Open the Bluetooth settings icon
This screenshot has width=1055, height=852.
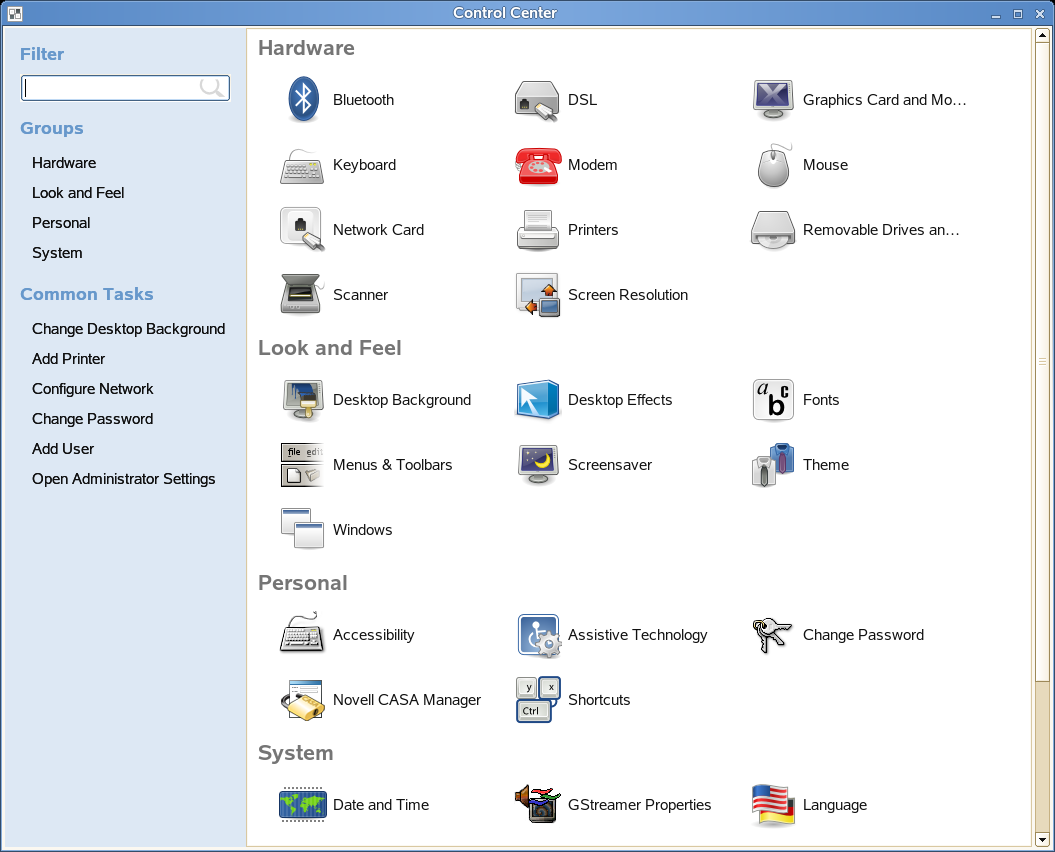(x=303, y=100)
